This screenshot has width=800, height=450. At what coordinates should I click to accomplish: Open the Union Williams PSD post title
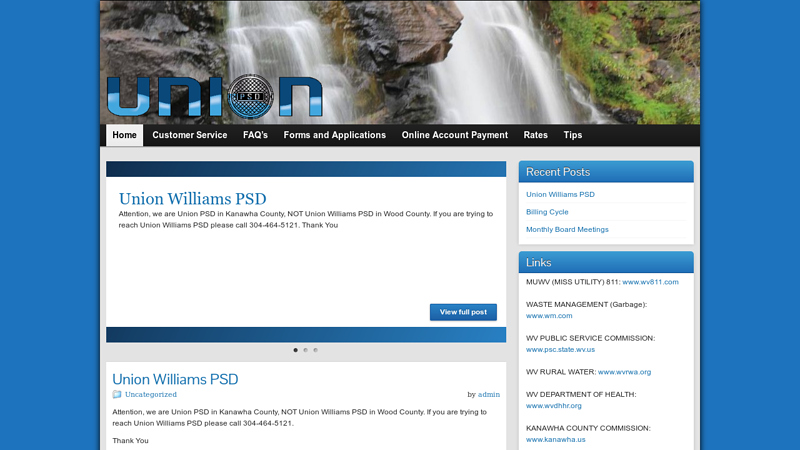(x=175, y=379)
